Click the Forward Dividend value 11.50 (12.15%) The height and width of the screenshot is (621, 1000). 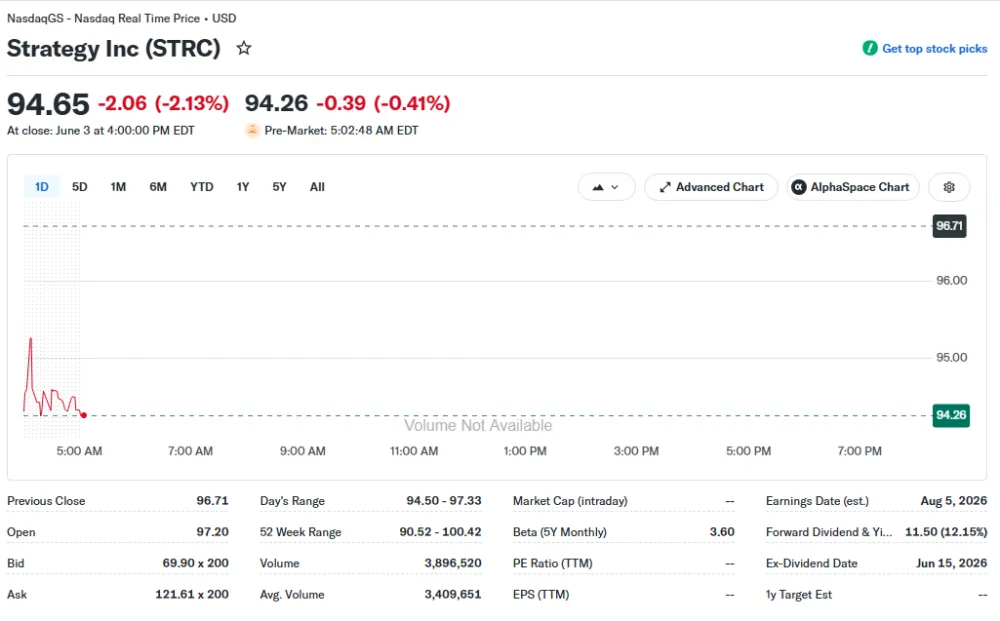point(946,531)
